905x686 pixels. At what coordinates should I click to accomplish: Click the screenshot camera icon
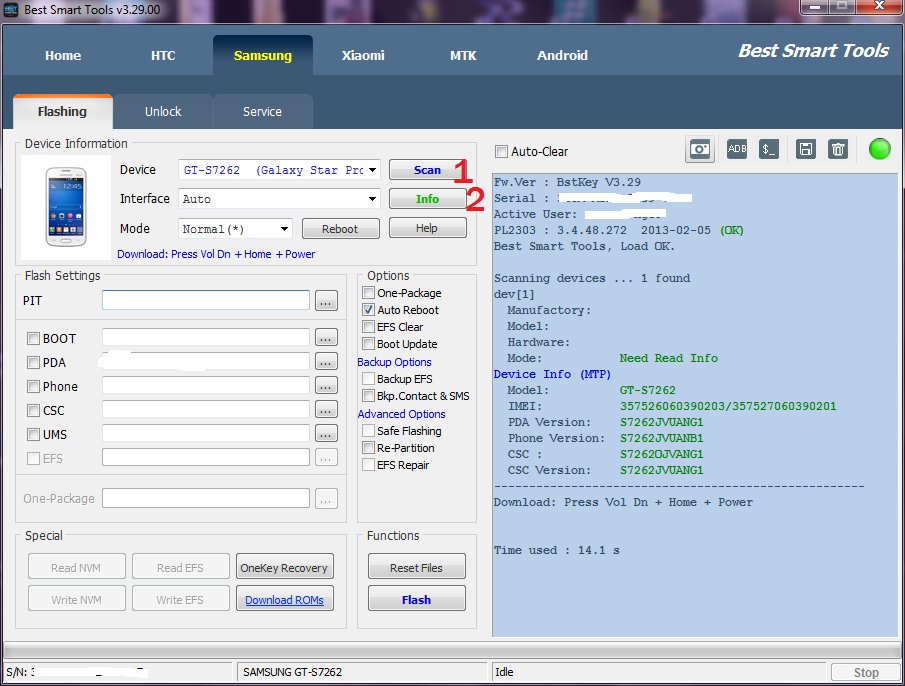(x=700, y=150)
